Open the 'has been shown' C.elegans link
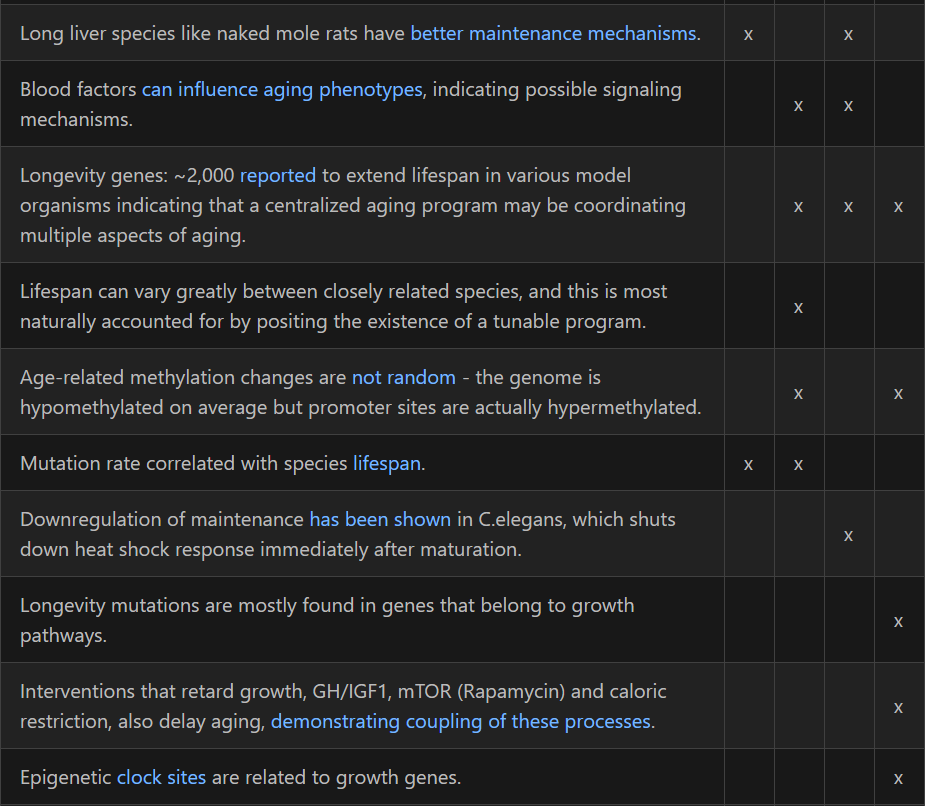 pos(380,519)
